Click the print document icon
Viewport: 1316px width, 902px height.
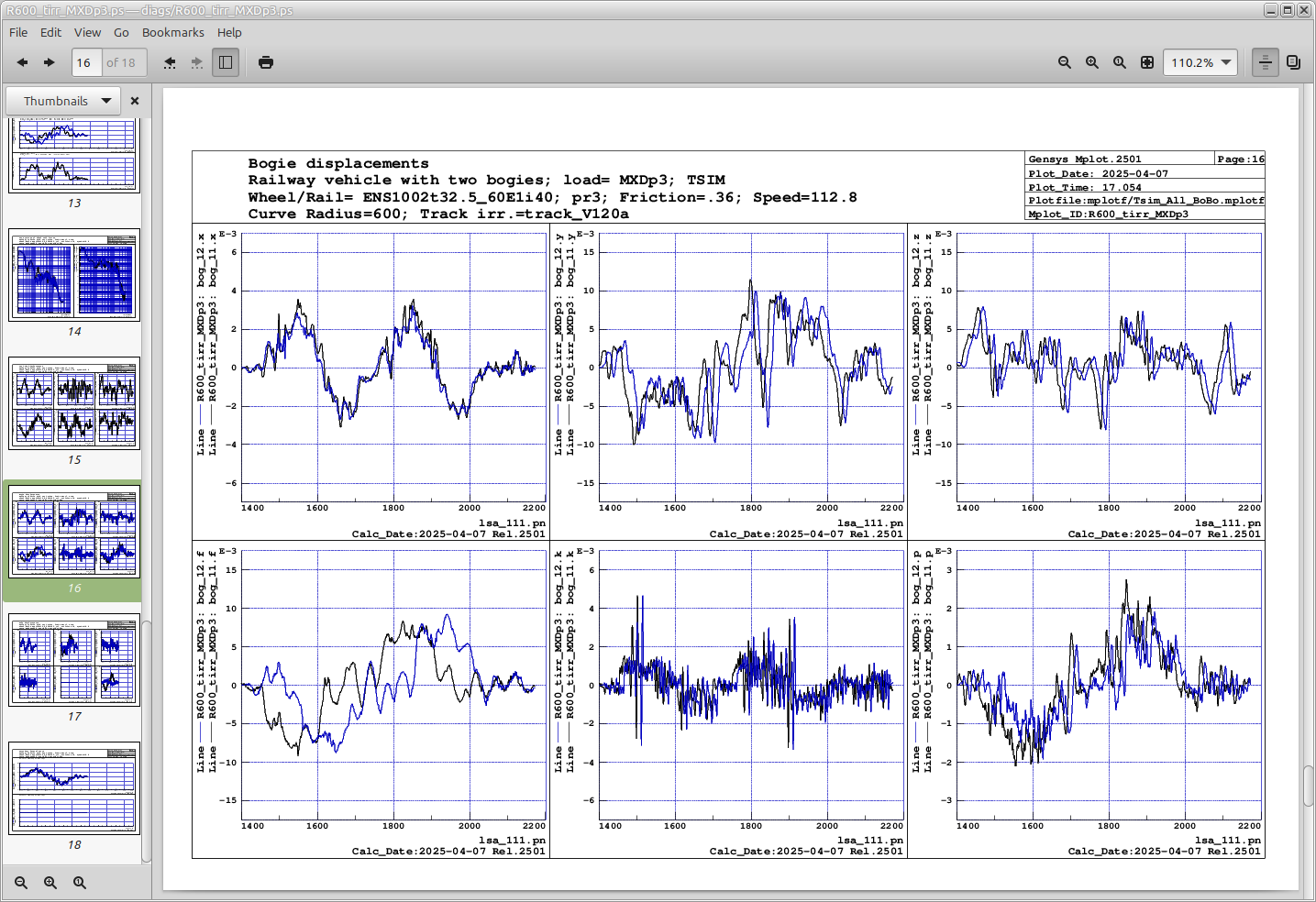[x=266, y=62]
